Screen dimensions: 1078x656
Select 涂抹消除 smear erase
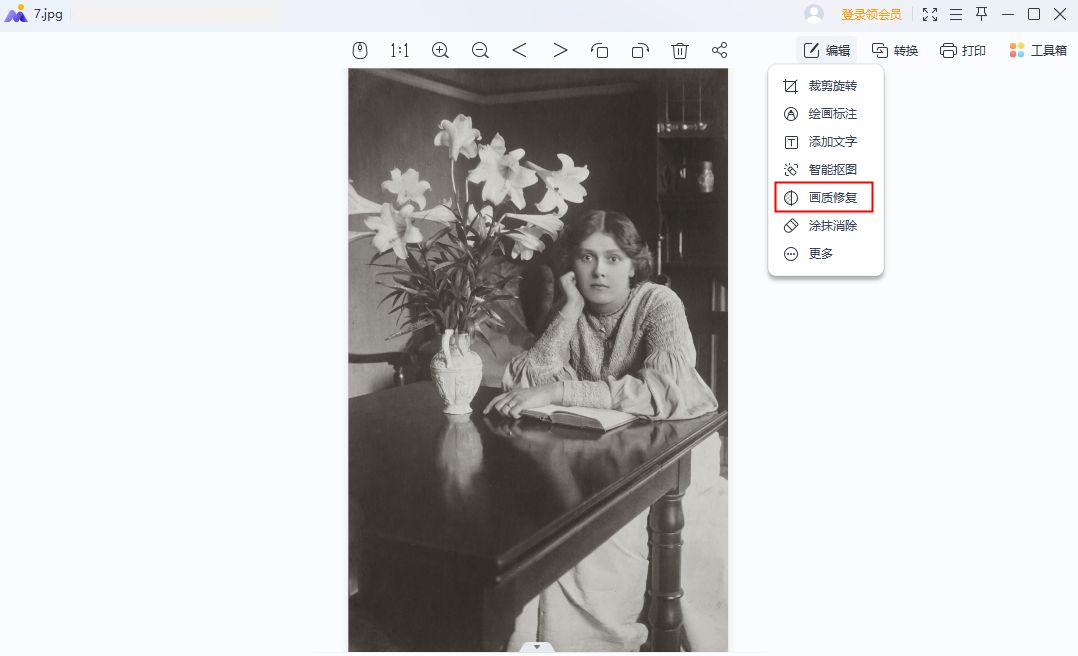pyautogui.click(x=825, y=226)
